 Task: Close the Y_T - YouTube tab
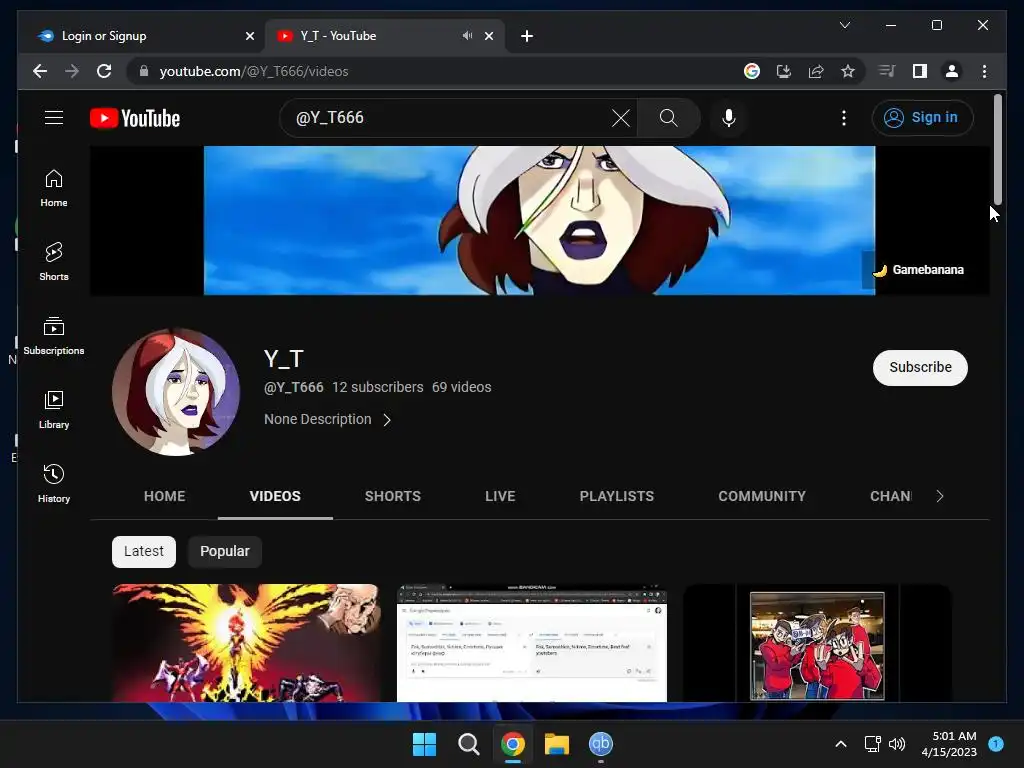pyautogui.click(x=488, y=36)
